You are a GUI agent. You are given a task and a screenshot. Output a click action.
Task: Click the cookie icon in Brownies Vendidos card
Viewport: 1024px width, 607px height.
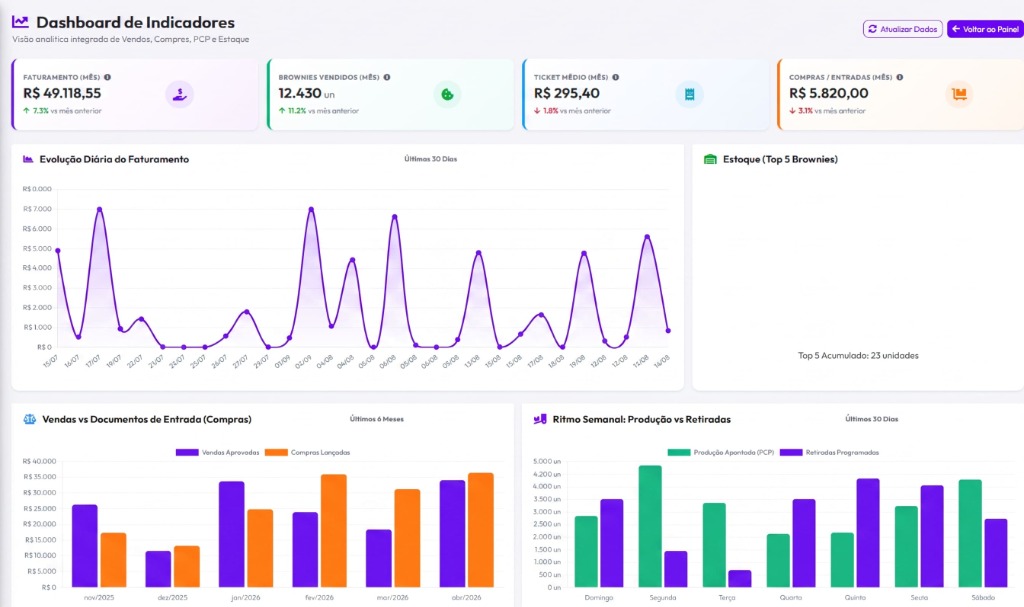coord(447,95)
